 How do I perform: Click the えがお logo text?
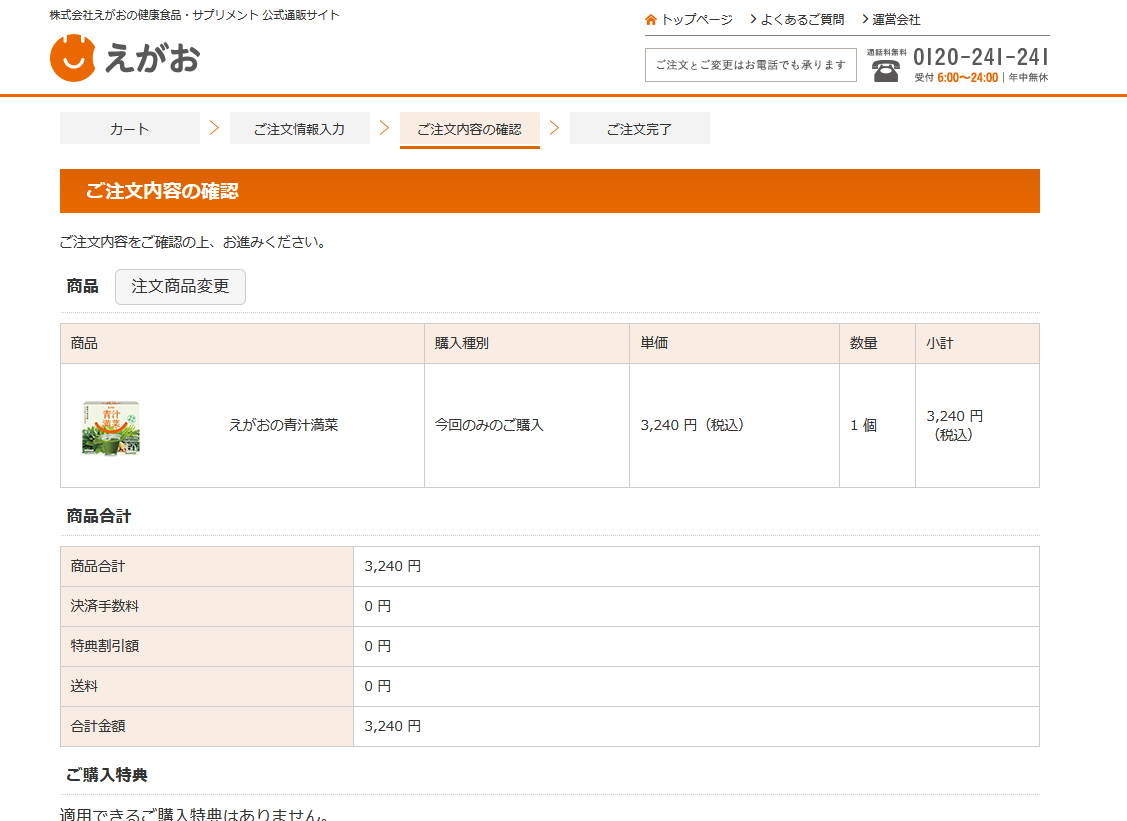coord(152,58)
